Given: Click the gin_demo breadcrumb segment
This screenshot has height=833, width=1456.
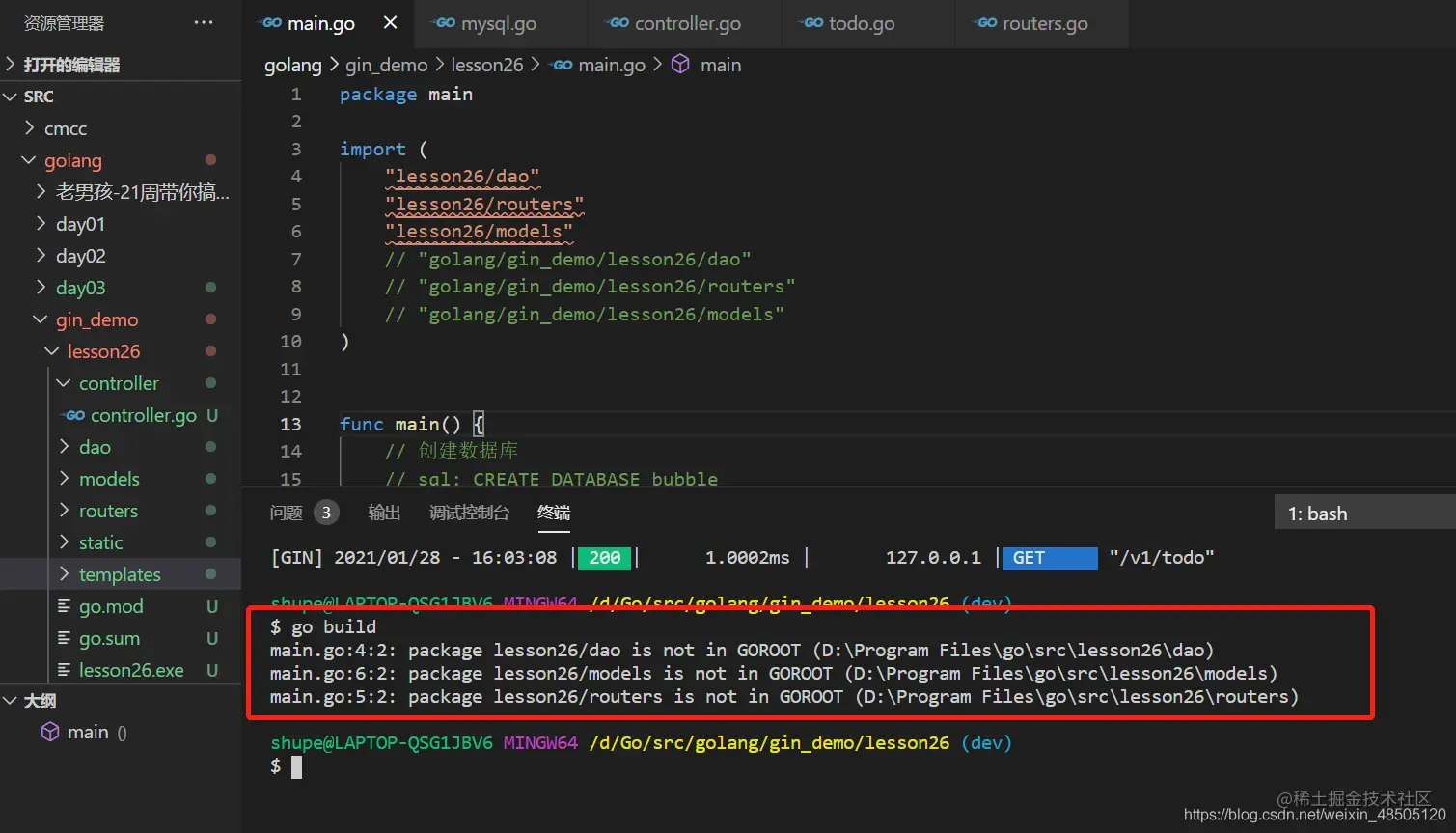Looking at the screenshot, I should click(x=386, y=65).
